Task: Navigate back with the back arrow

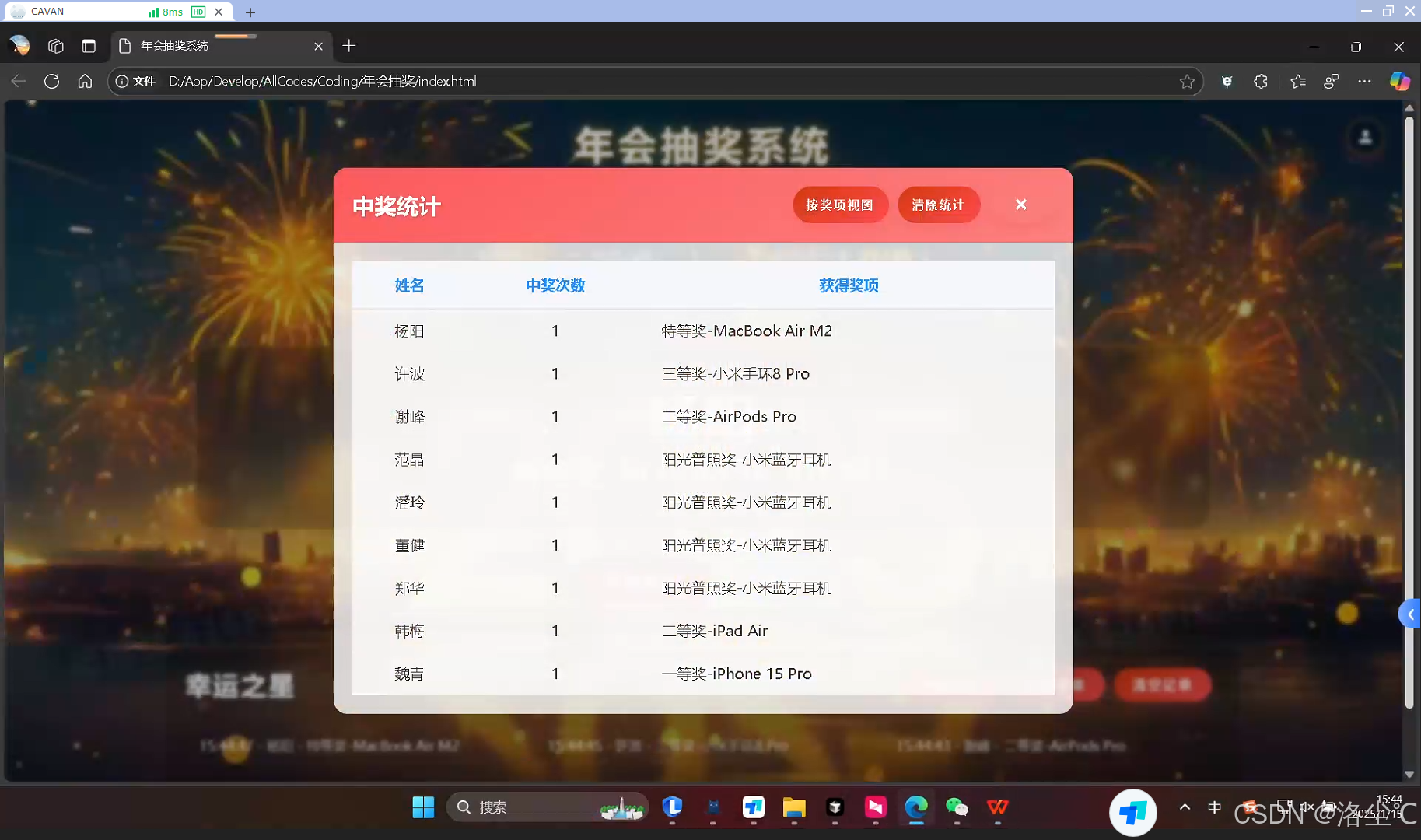Action: coord(17,81)
